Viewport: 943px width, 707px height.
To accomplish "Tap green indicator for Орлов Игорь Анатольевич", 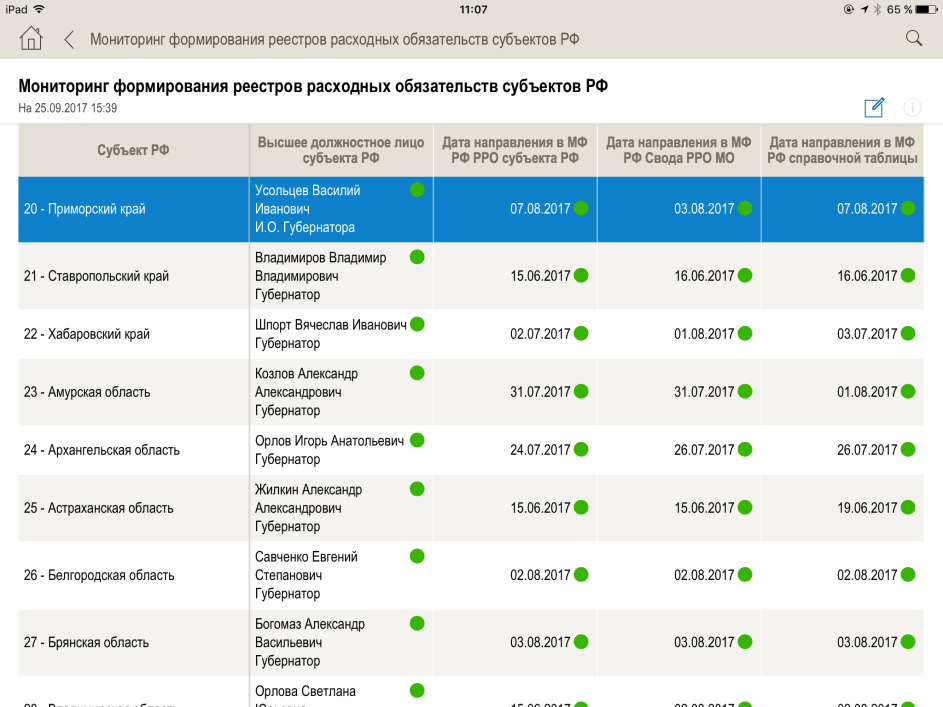I will [417, 440].
